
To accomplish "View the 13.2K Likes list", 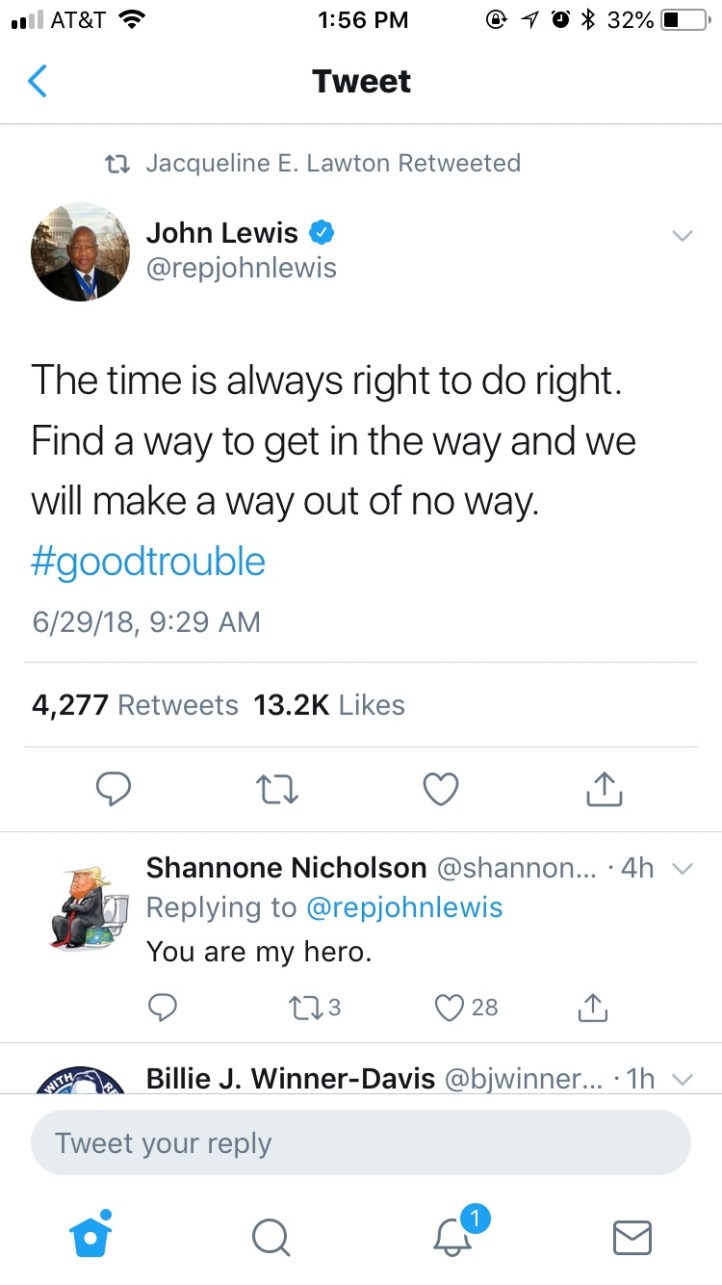I will click(x=329, y=705).
